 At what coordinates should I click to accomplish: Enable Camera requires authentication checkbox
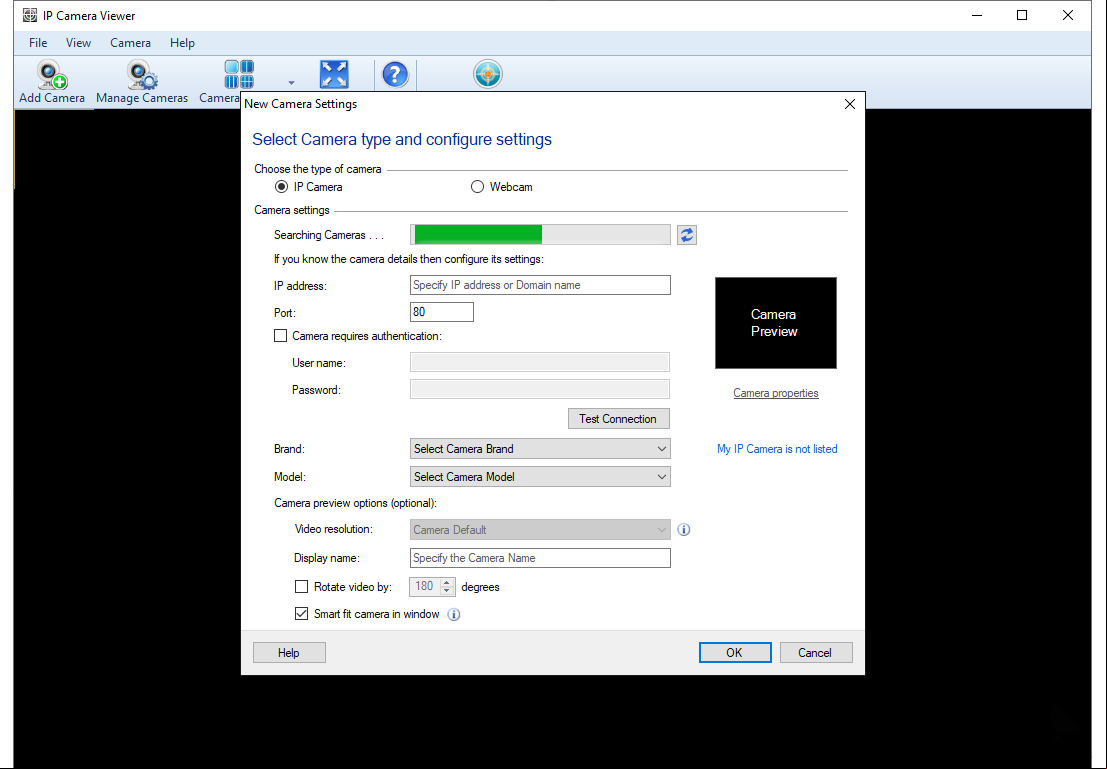pyautogui.click(x=281, y=336)
